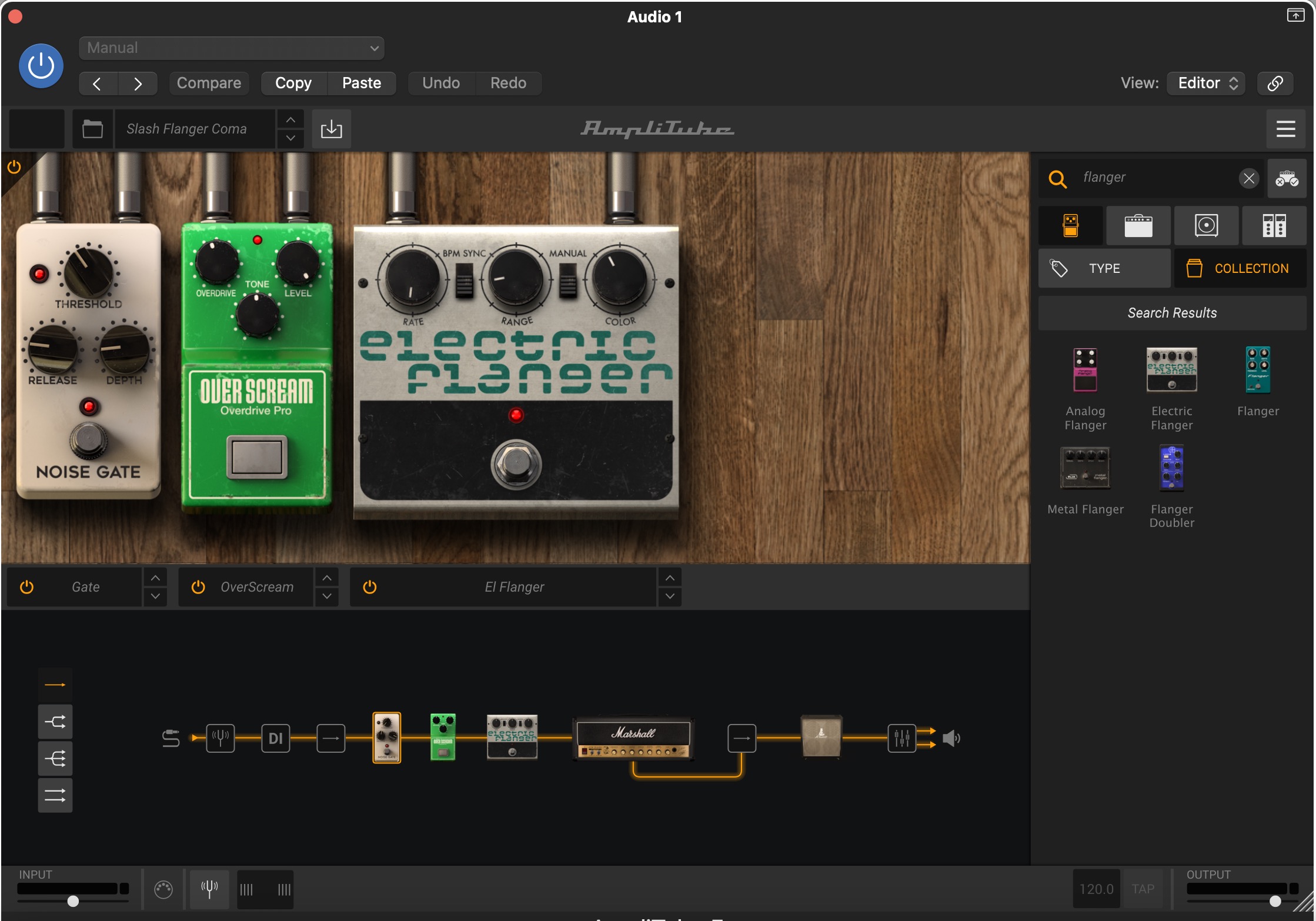Viewport: 1316px width, 921px height.
Task: Clear the flanger search text
Action: click(x=1248, y=178)
